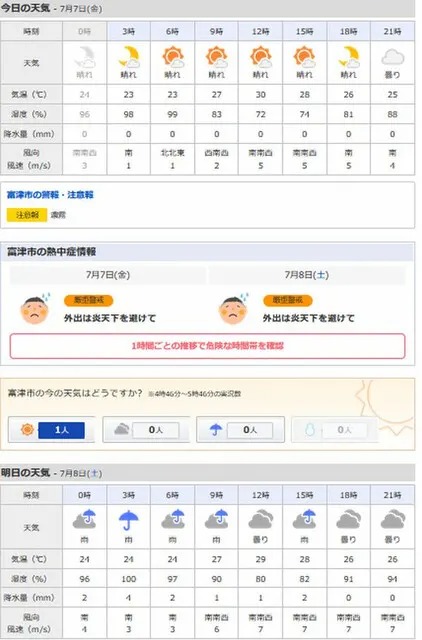Click tomorrow's 3時 rain umbrella icon
This screenshot has height=640, width=422.
tap(129, 520)
